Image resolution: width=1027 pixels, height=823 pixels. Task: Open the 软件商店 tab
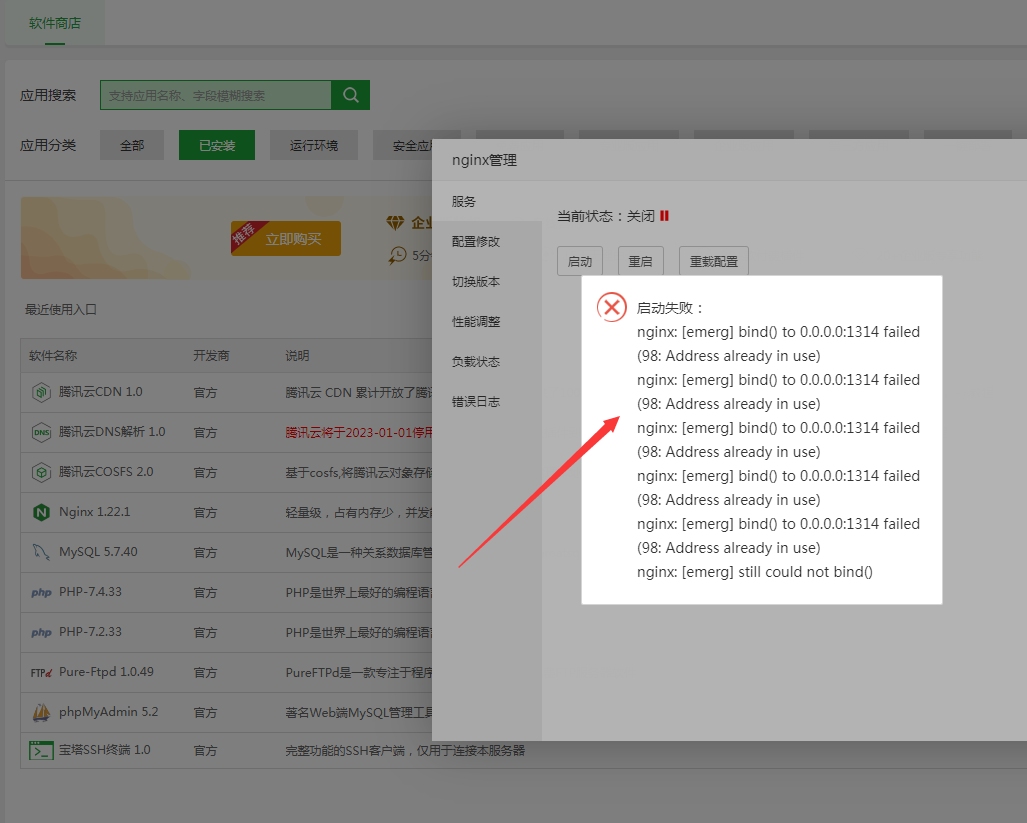(x=55, y=23)
